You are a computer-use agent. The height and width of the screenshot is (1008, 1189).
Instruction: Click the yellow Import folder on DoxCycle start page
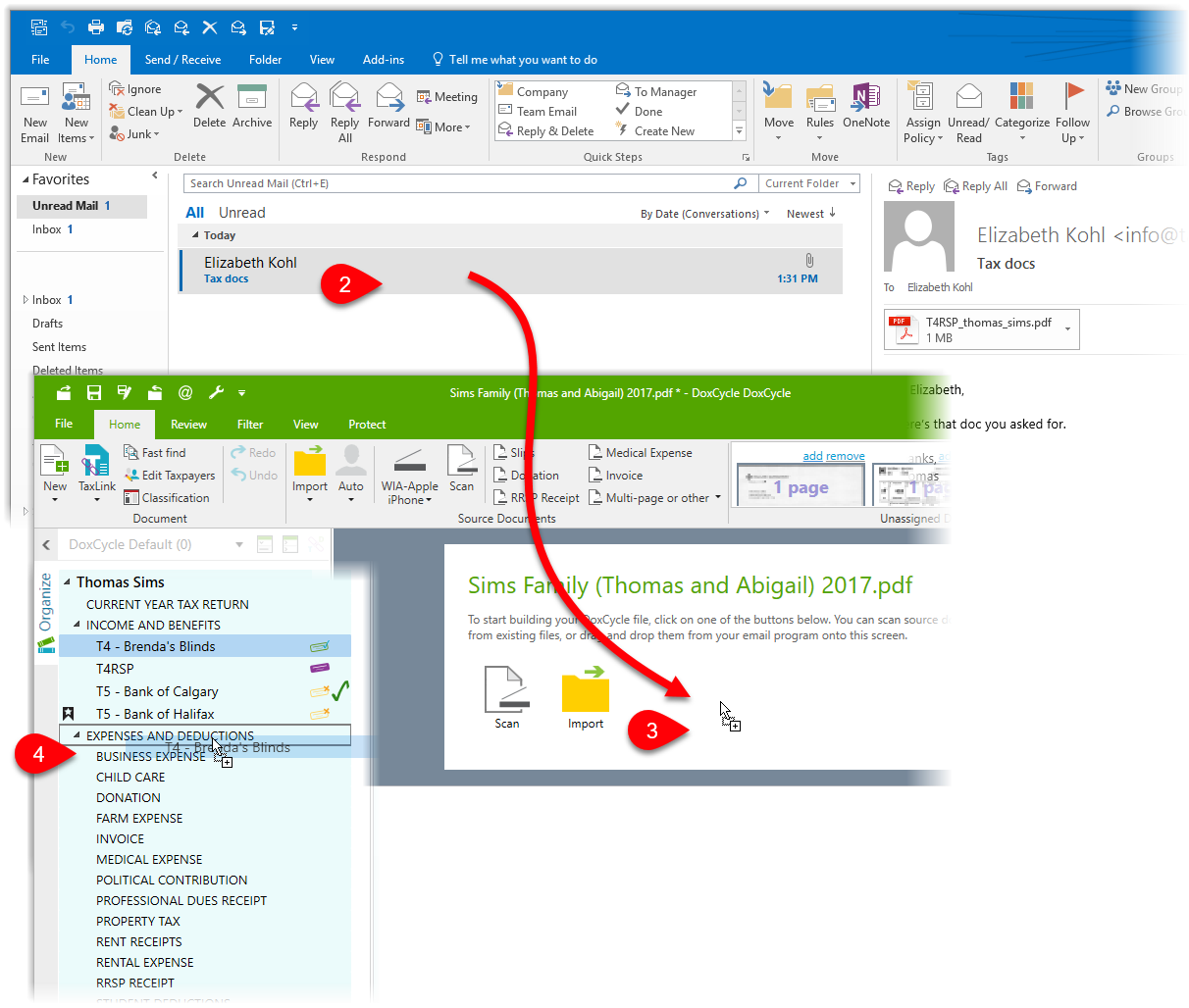pyautogui.click(x=586, y=697)
